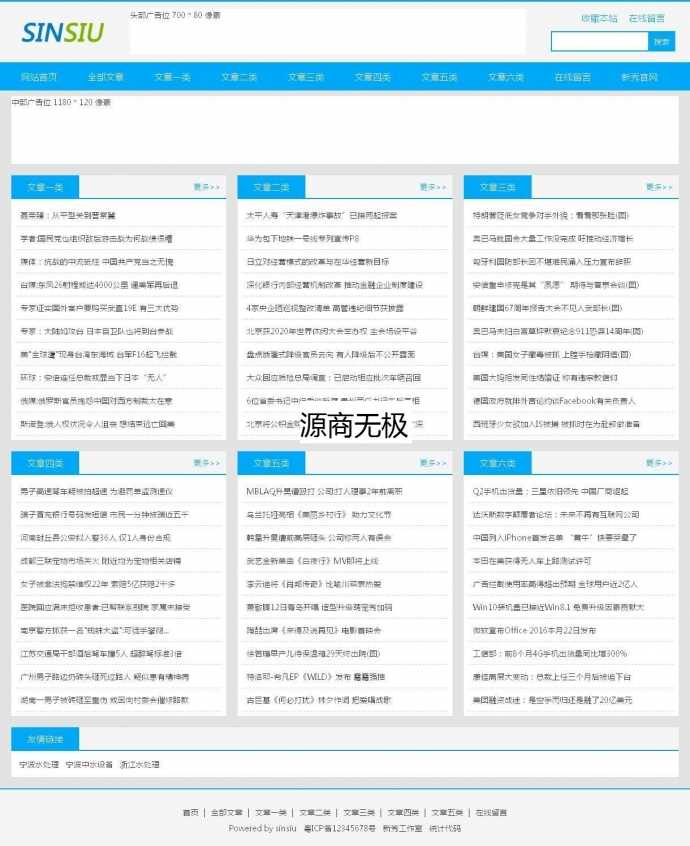This screenshot has width=690, height=846.
Task: Select 文章二类 in the blue navigation bar
Action: click(239, 77)
